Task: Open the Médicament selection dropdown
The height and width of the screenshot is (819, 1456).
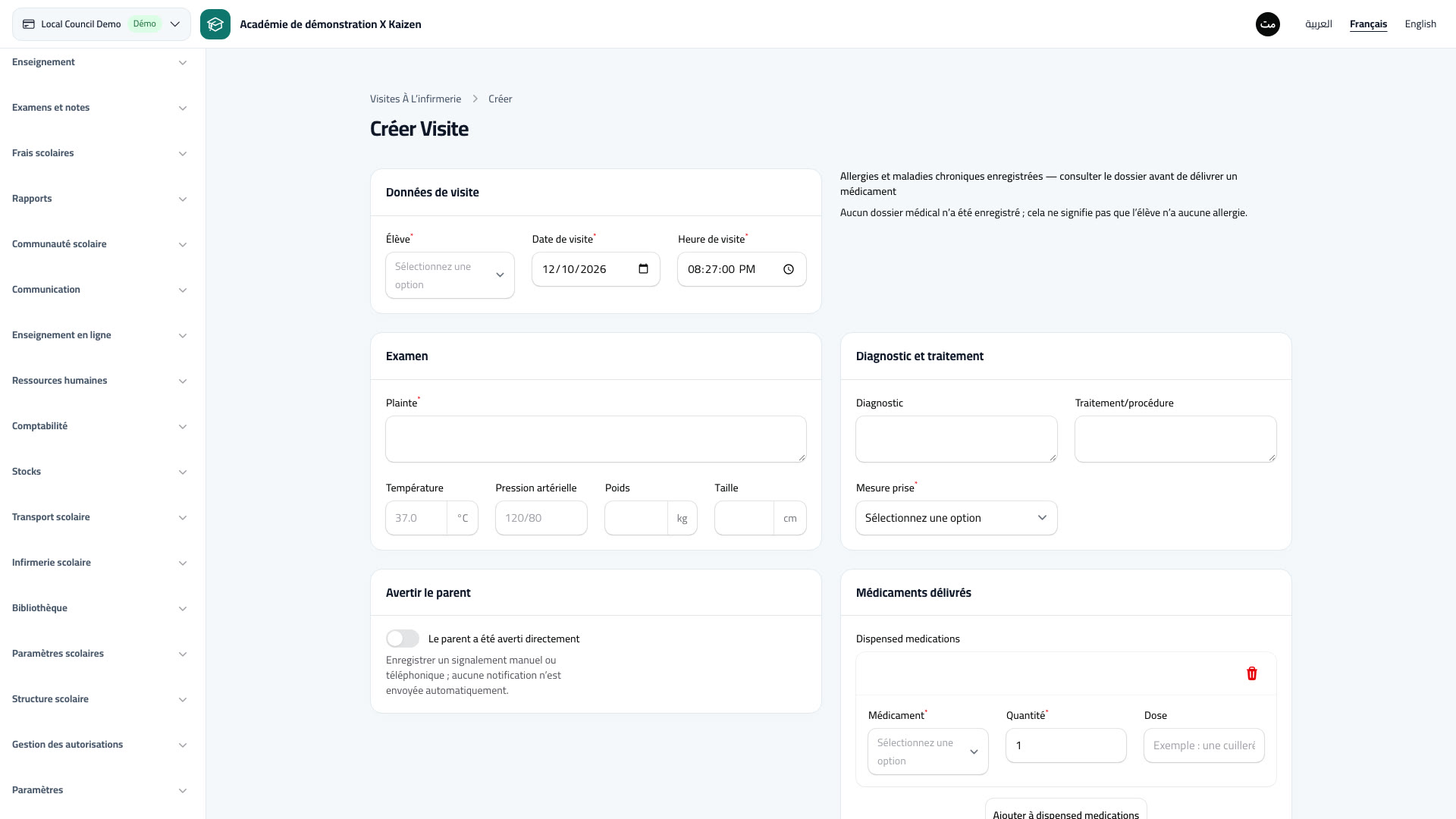Action: pos(928,752)
